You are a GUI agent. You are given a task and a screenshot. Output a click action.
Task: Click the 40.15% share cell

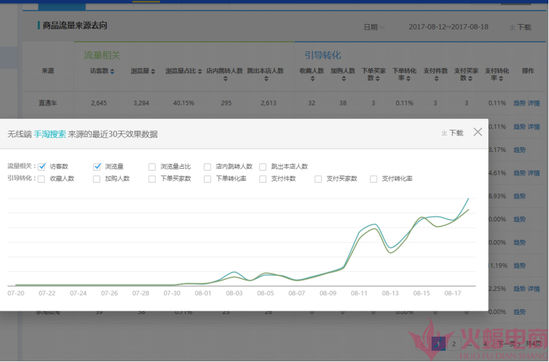[183, 103]
